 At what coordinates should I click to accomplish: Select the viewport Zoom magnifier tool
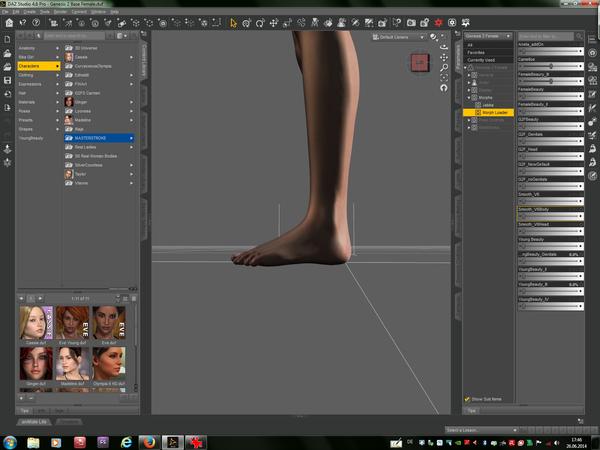(x=444, y=66)
